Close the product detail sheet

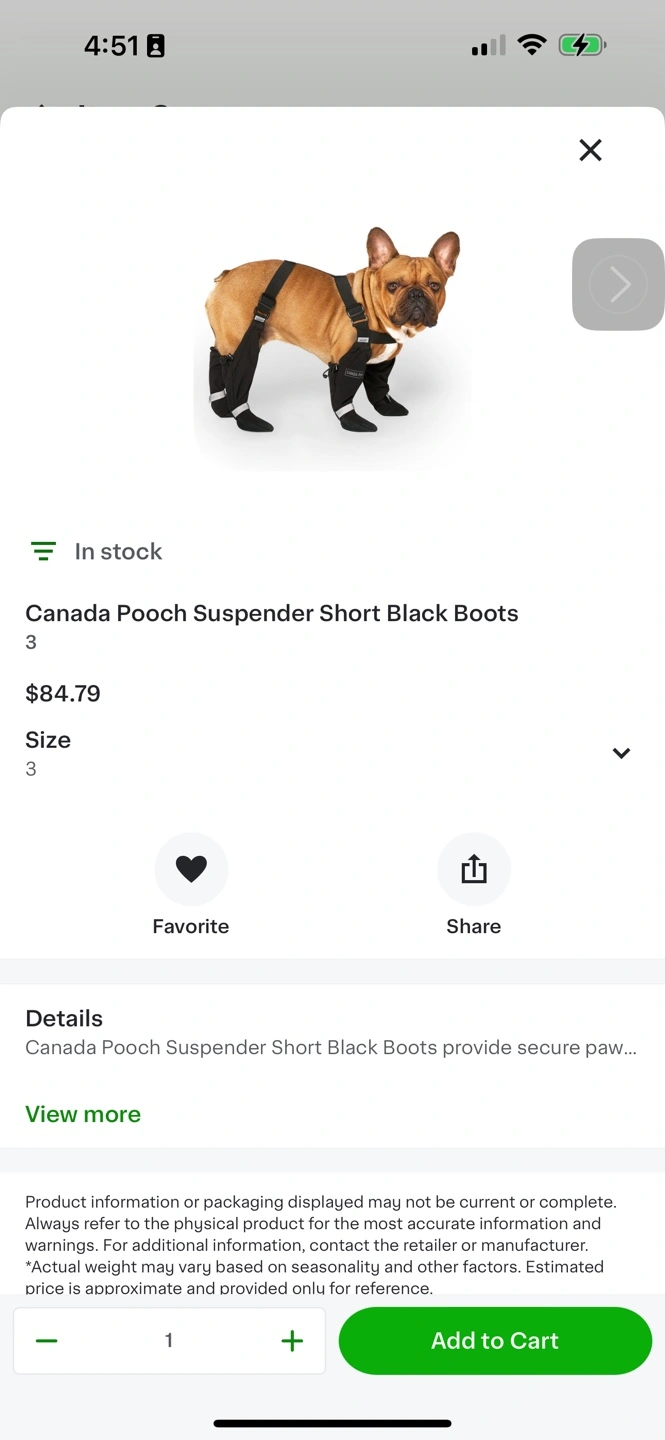tap(590, 150)
